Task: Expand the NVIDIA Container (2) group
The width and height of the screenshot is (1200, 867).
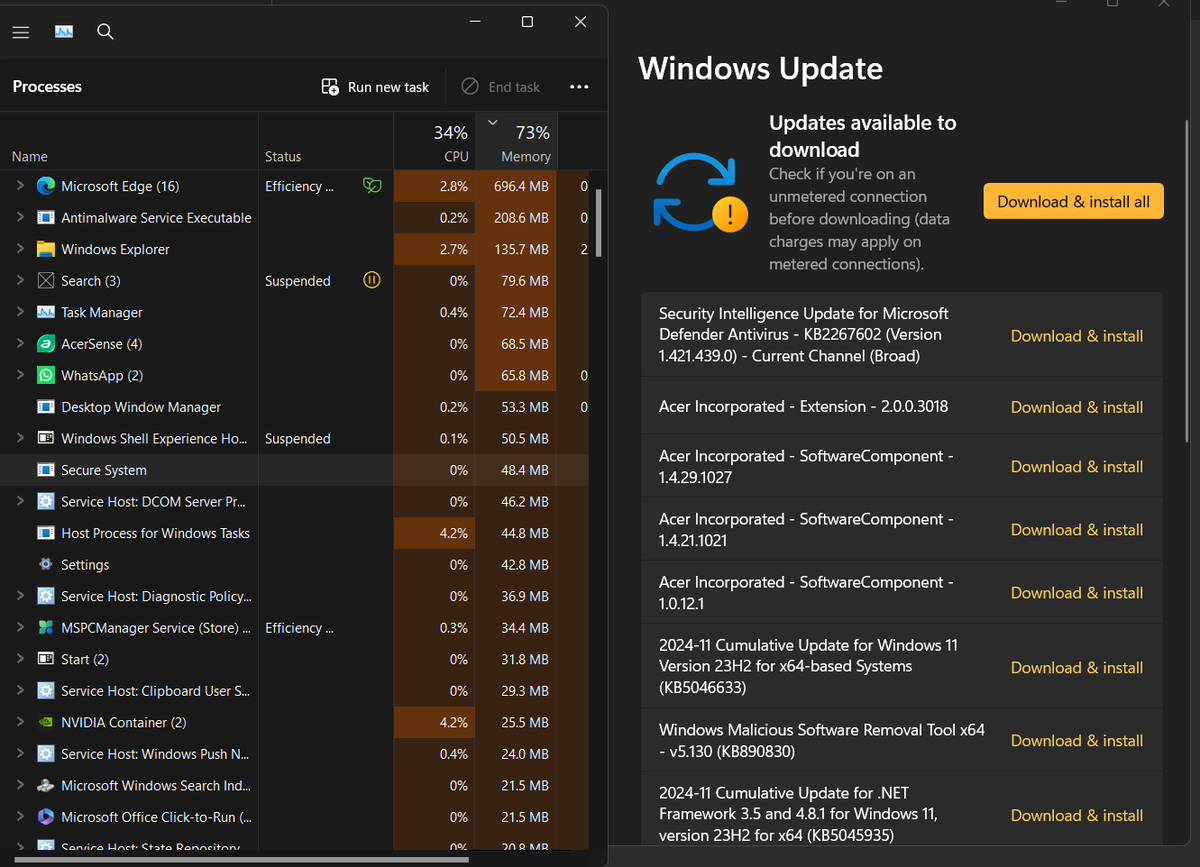Action: click(20, 722)
